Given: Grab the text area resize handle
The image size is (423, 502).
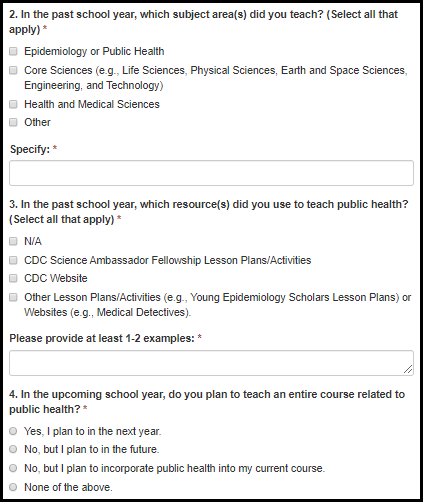Looking at the screenshot, I should [x=408, y=369].
